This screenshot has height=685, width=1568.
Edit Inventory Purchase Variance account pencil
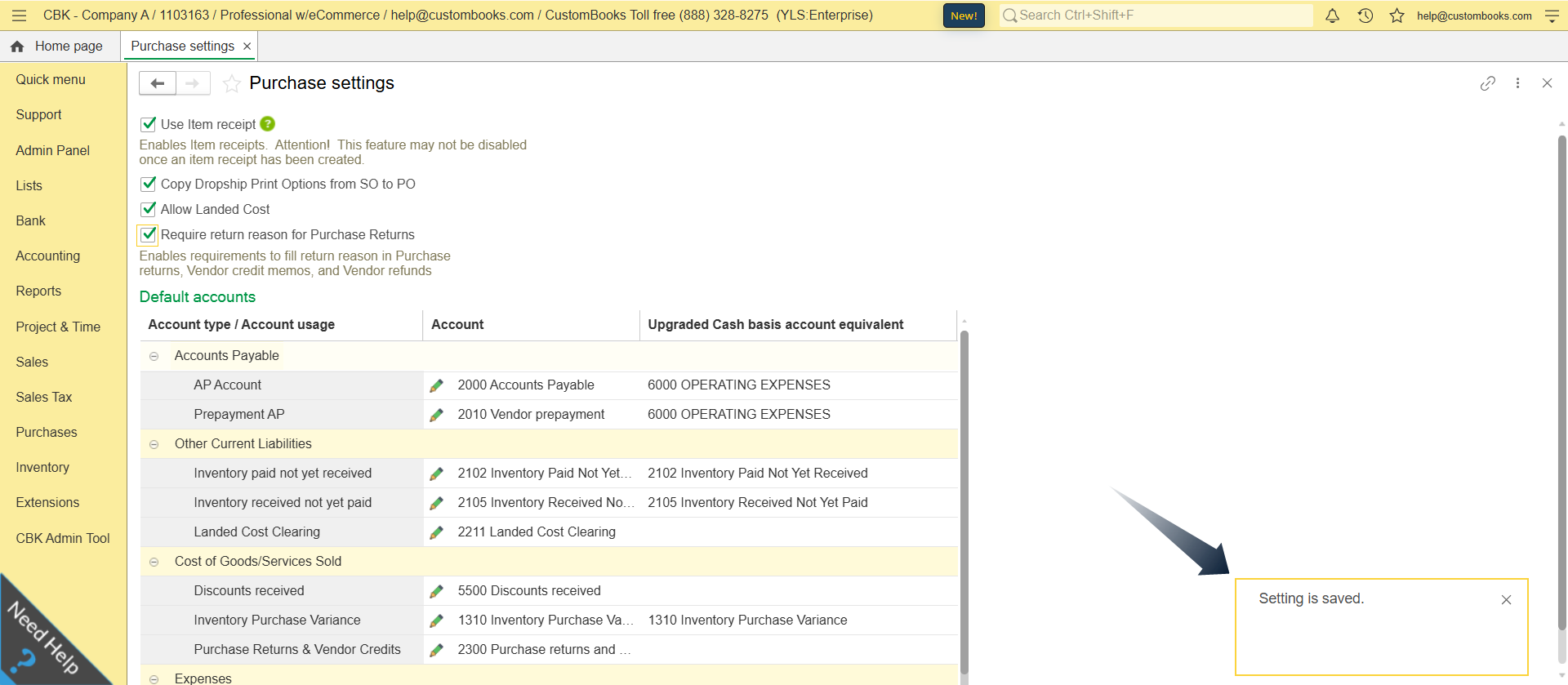coord(437,621)
